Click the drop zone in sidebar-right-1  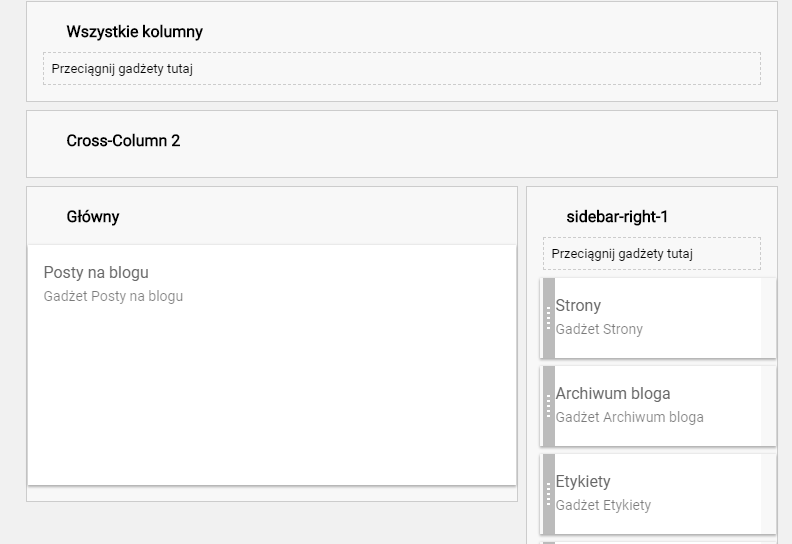[x=652, y=254]
